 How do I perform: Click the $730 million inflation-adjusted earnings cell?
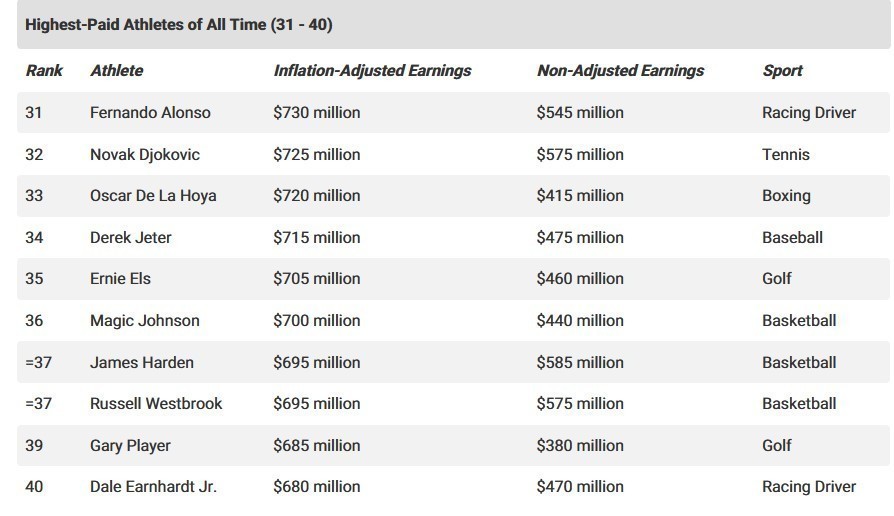tap(317, 113)
